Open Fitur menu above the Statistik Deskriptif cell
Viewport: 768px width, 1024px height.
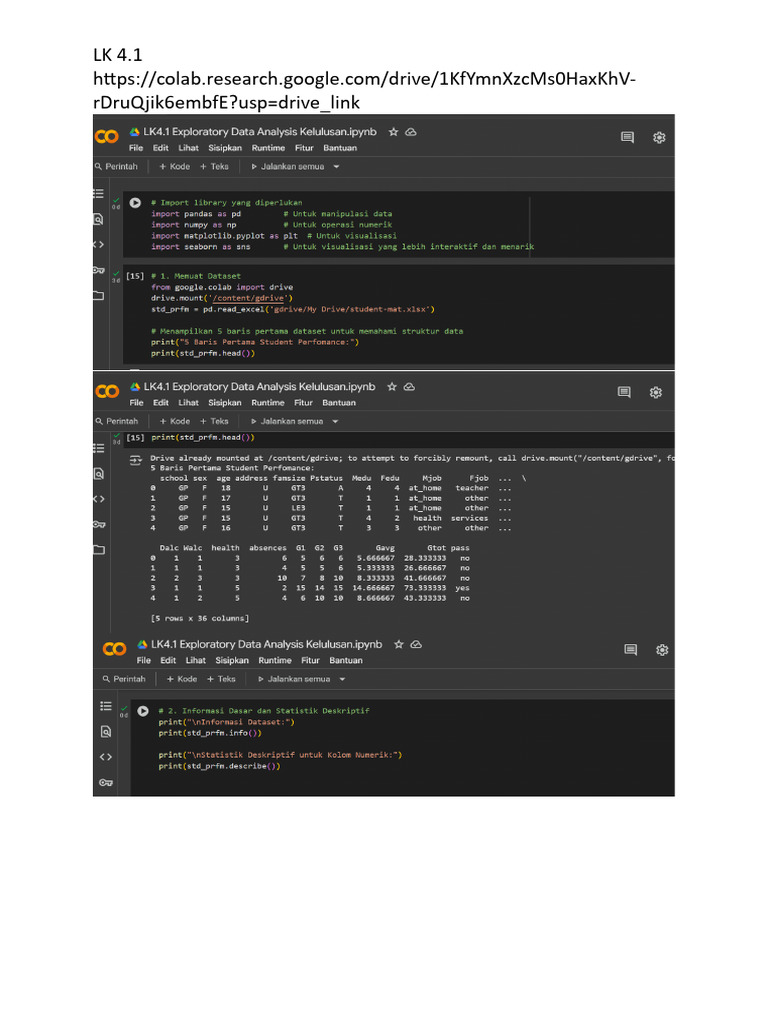click(x=310, y=660)
